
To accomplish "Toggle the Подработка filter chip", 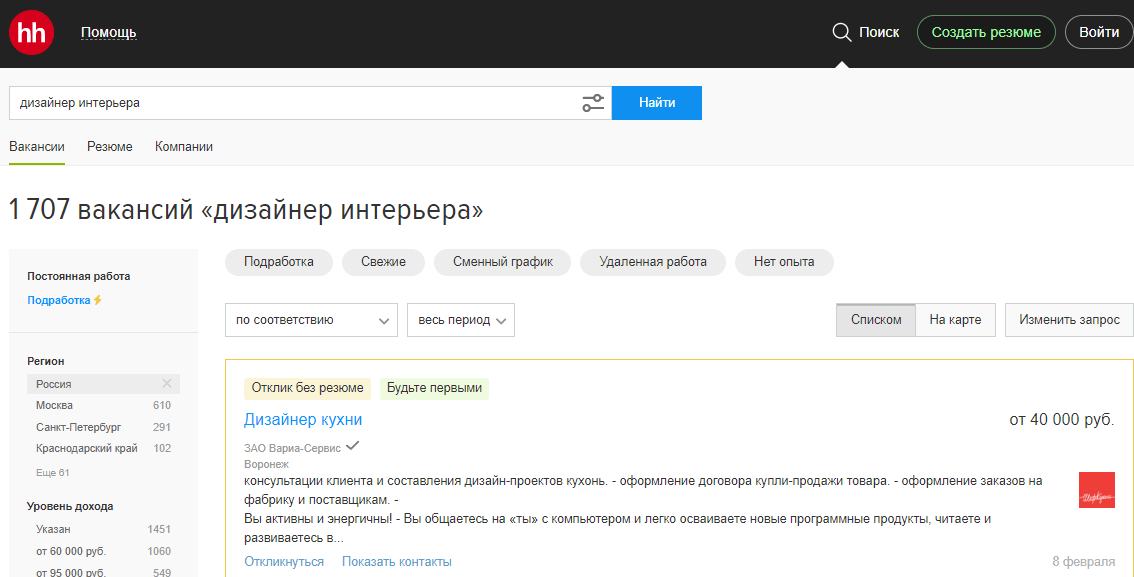I will 279,262.
